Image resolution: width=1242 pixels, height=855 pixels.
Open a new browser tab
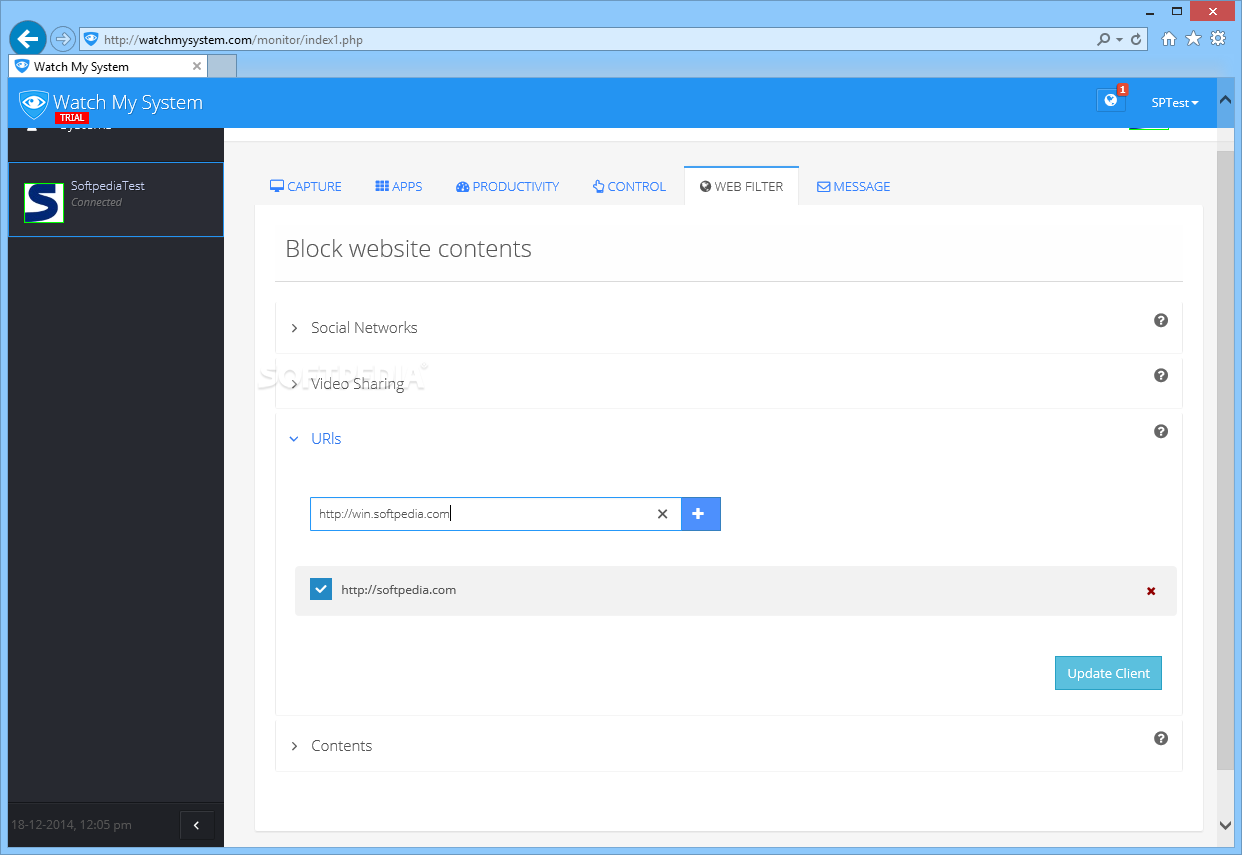coord(222,66)
